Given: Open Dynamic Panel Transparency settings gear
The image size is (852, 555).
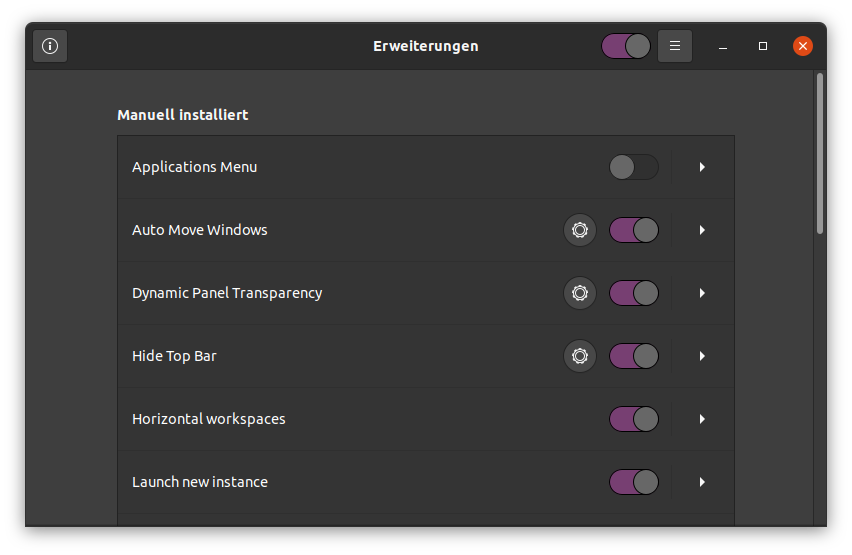Looking at the screenshot, I should 579,293.
